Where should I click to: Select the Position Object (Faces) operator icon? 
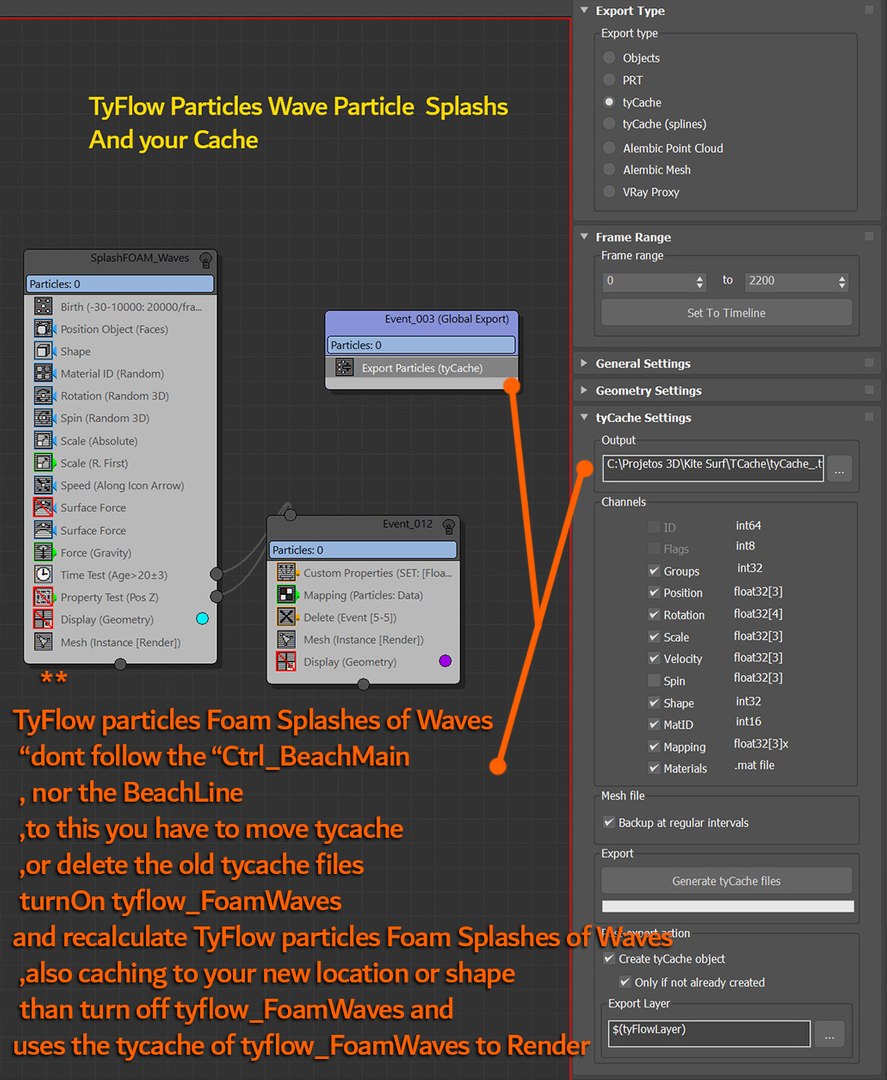[43, 329]
